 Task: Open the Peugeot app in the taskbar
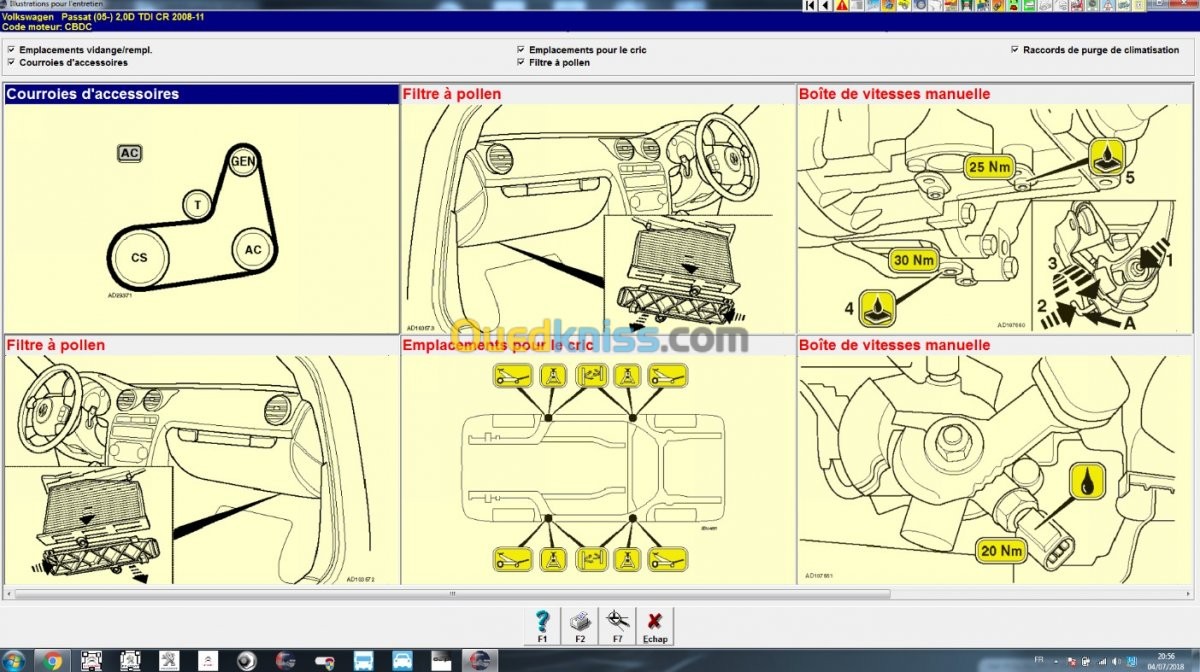click(x=168, y=661)
